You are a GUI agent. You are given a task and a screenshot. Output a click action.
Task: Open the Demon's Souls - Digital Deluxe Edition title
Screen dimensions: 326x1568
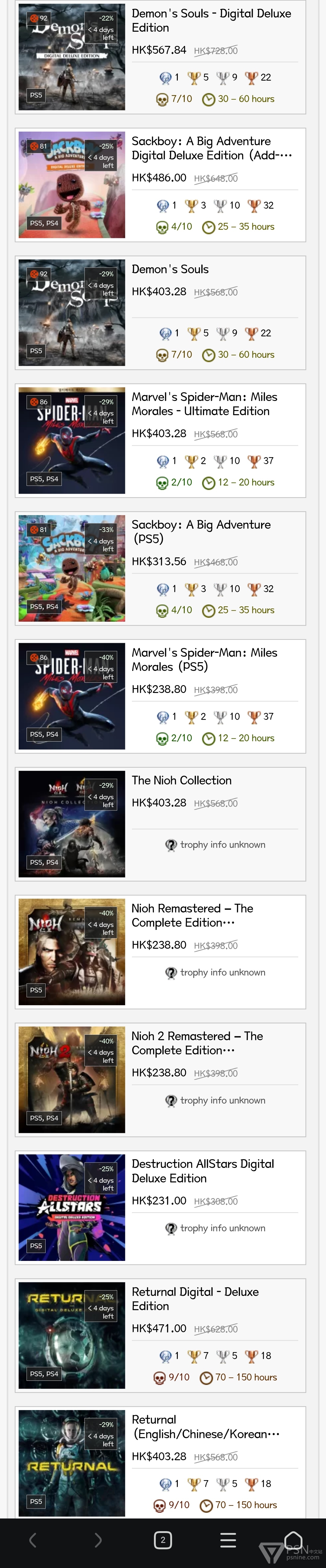pyautogui.click(x=211, y=21)
